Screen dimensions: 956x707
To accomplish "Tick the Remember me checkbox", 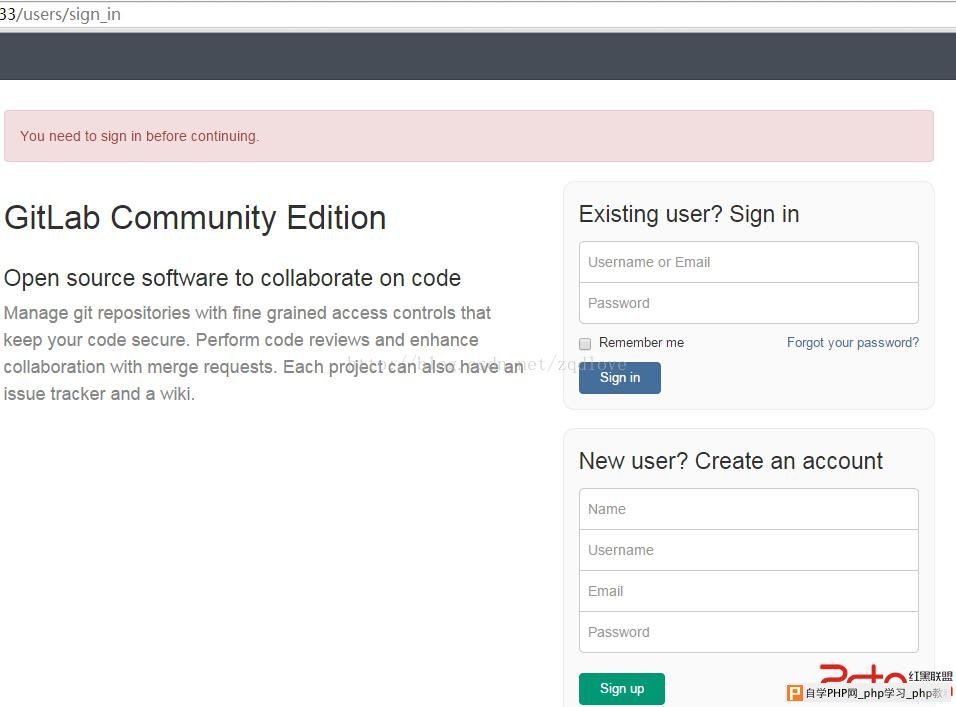I will [585, 344].
